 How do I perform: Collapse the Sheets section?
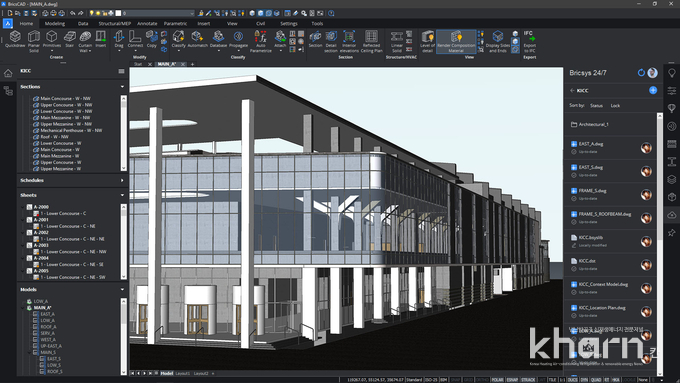point(122,195)
